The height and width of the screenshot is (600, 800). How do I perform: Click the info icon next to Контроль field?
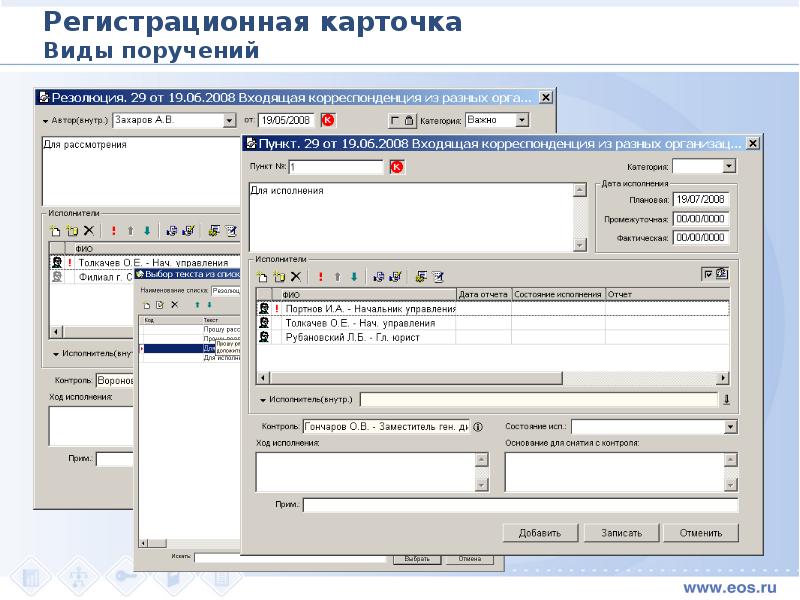point(478,427)
